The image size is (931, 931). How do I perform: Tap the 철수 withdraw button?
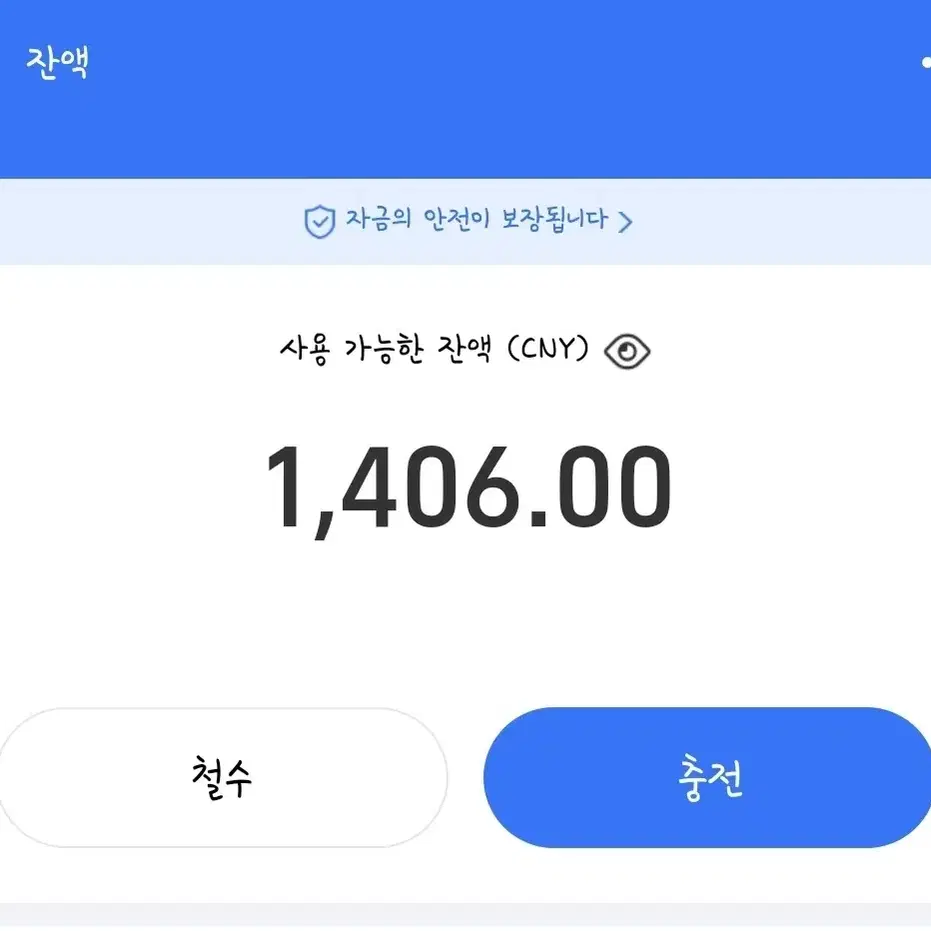click(223, 777)
